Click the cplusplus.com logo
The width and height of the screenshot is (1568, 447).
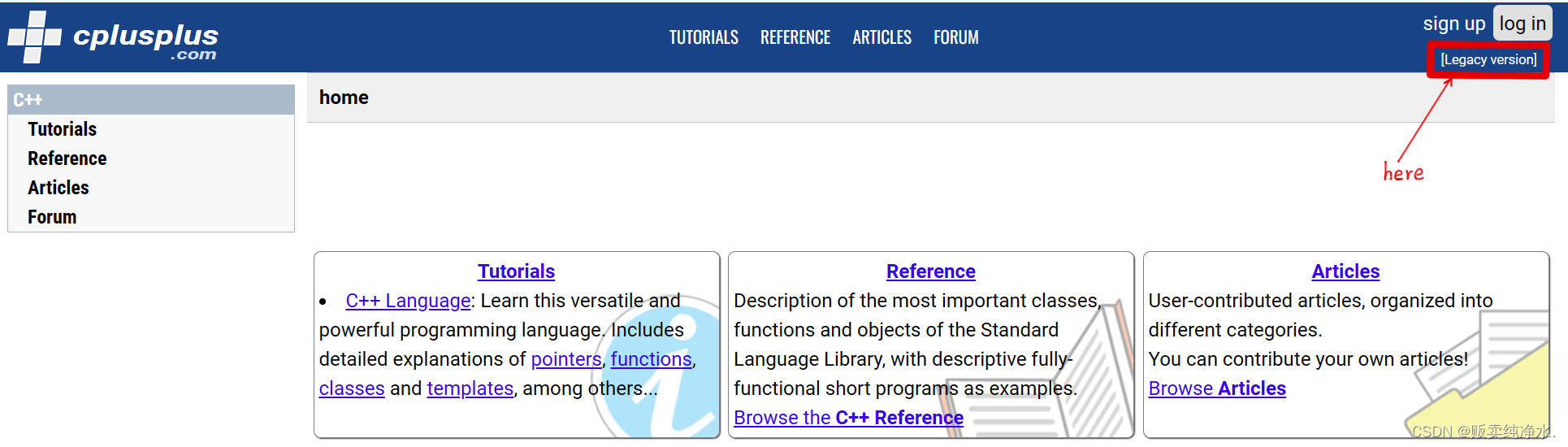coord(113,37)
